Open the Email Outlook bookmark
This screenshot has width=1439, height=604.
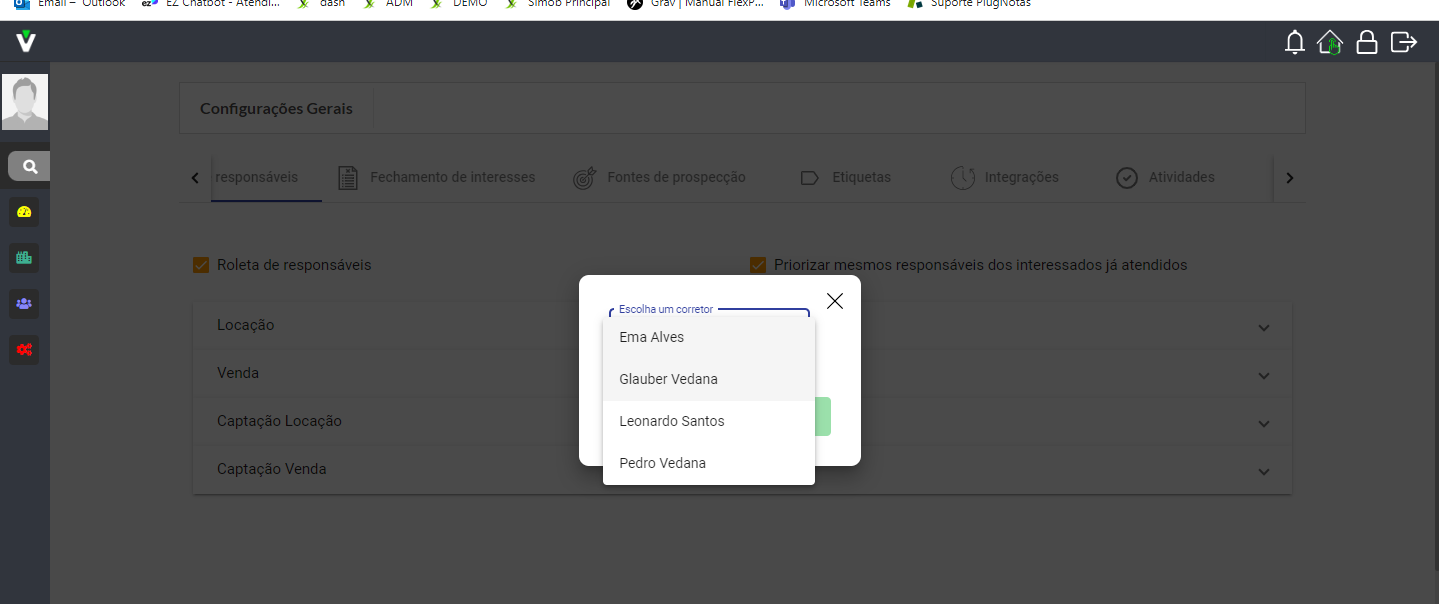pos(69,4)
